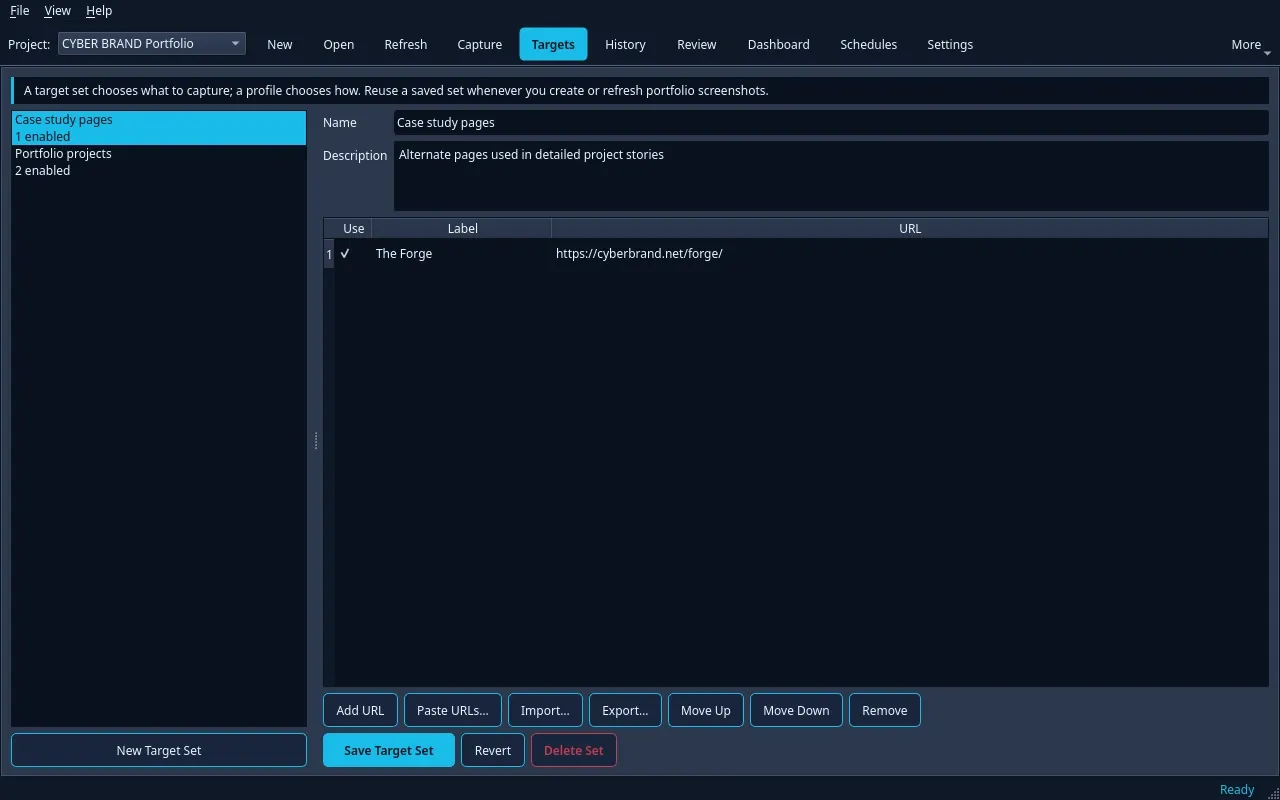The height and width of the screenshot is (800, 1280).
Task: Switch to the Capture tab
Action: (480, 44)
